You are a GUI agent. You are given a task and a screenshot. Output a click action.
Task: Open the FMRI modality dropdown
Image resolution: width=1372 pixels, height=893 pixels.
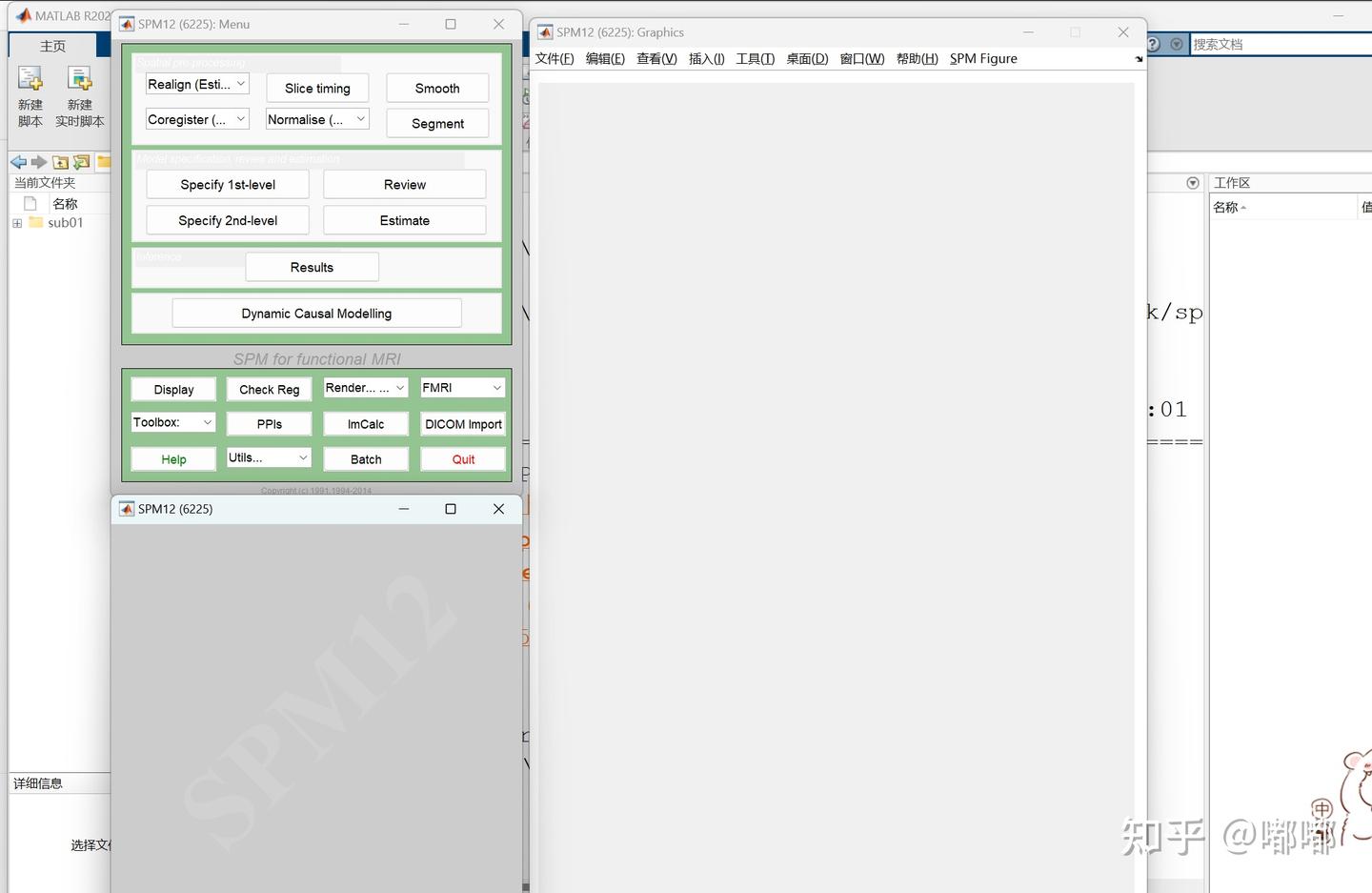tap(463, 388)
